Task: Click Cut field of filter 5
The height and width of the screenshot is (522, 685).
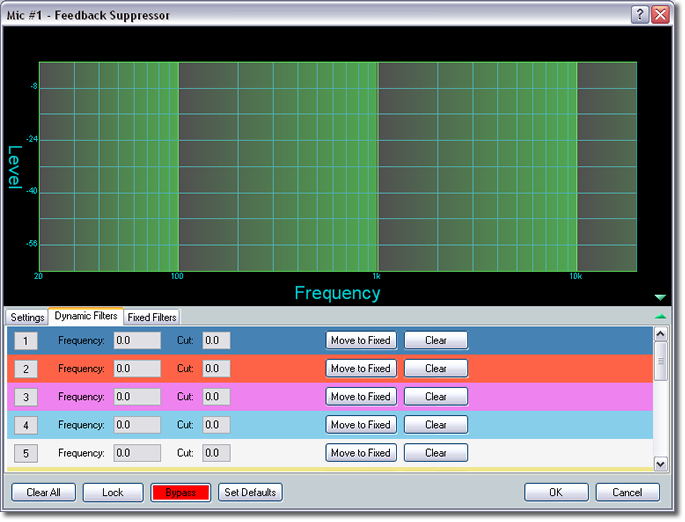Action: 216,453
